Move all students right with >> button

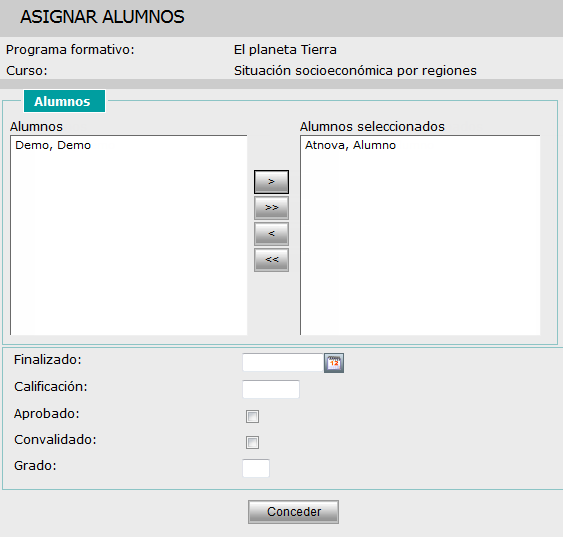271,208
